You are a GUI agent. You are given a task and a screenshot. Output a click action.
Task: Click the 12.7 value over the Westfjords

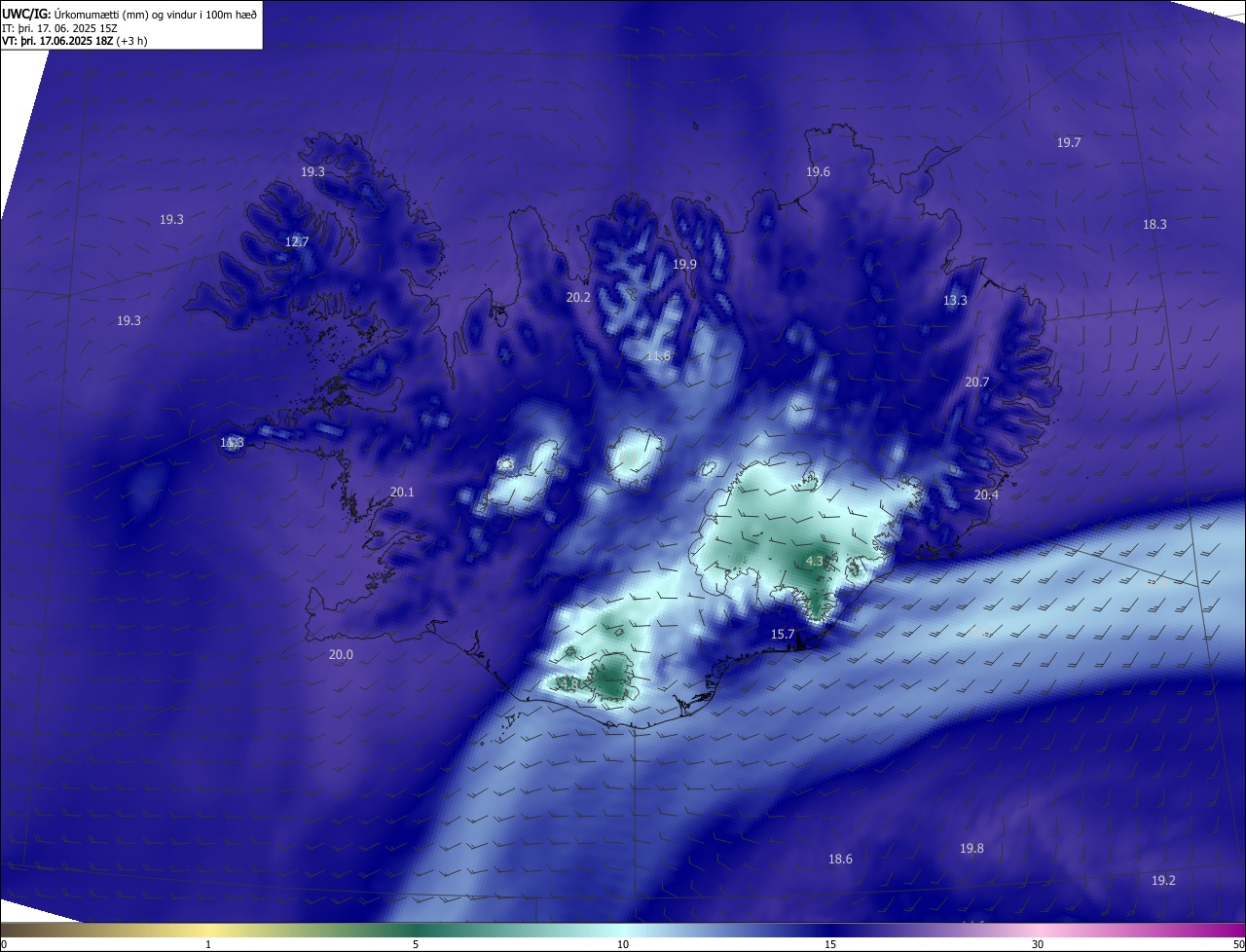click(297, 241)
